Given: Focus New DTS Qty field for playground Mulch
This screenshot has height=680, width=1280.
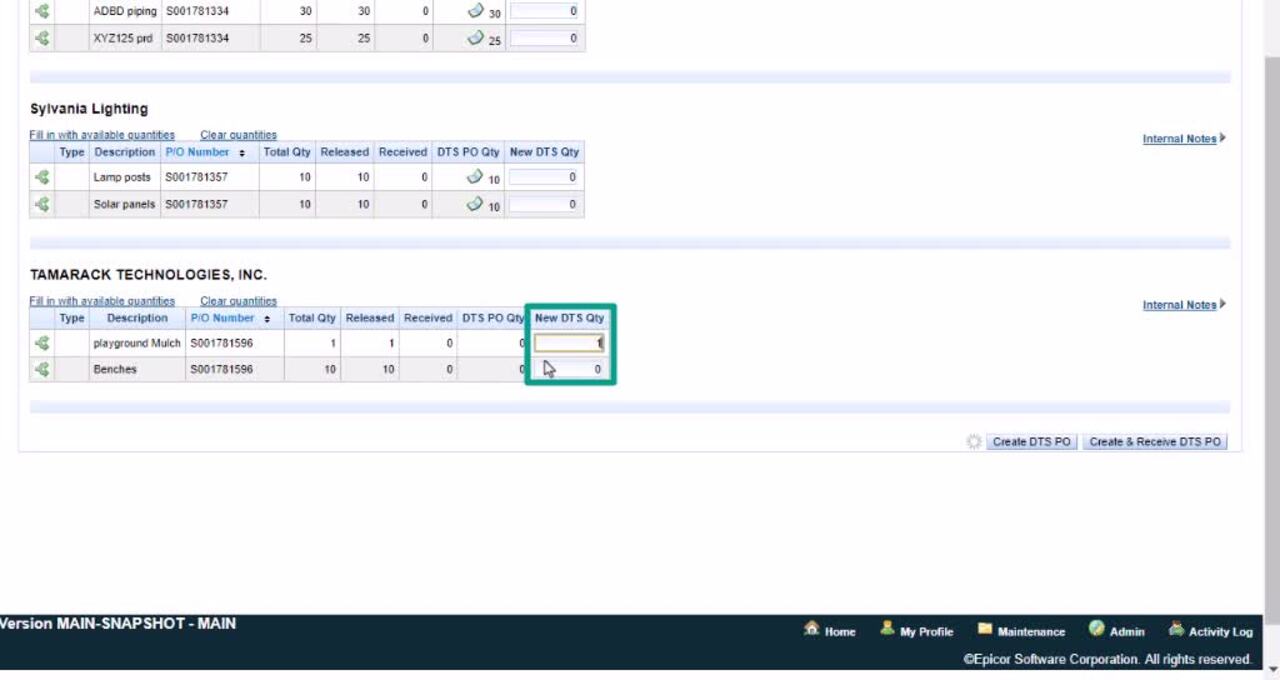Looking at the screenshot, I should 569,343.
